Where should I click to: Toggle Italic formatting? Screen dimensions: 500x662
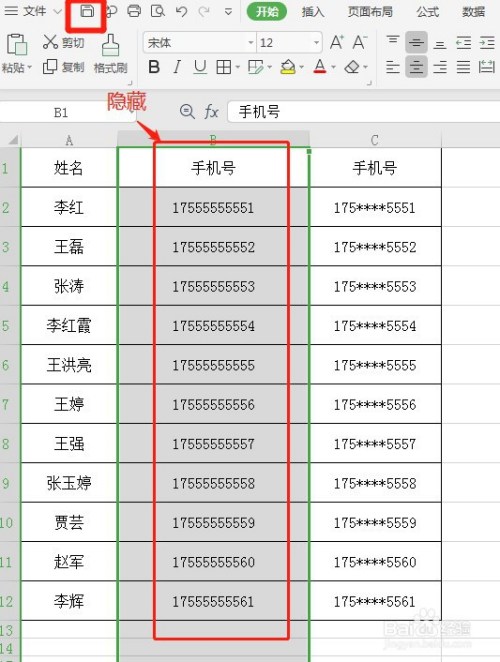(x=177, y=67)
